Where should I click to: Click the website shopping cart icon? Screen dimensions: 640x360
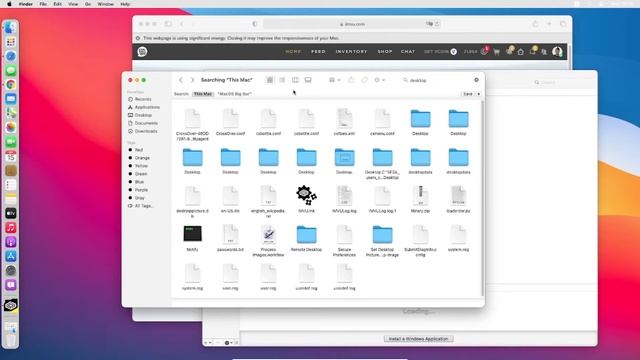coord(497,52)
